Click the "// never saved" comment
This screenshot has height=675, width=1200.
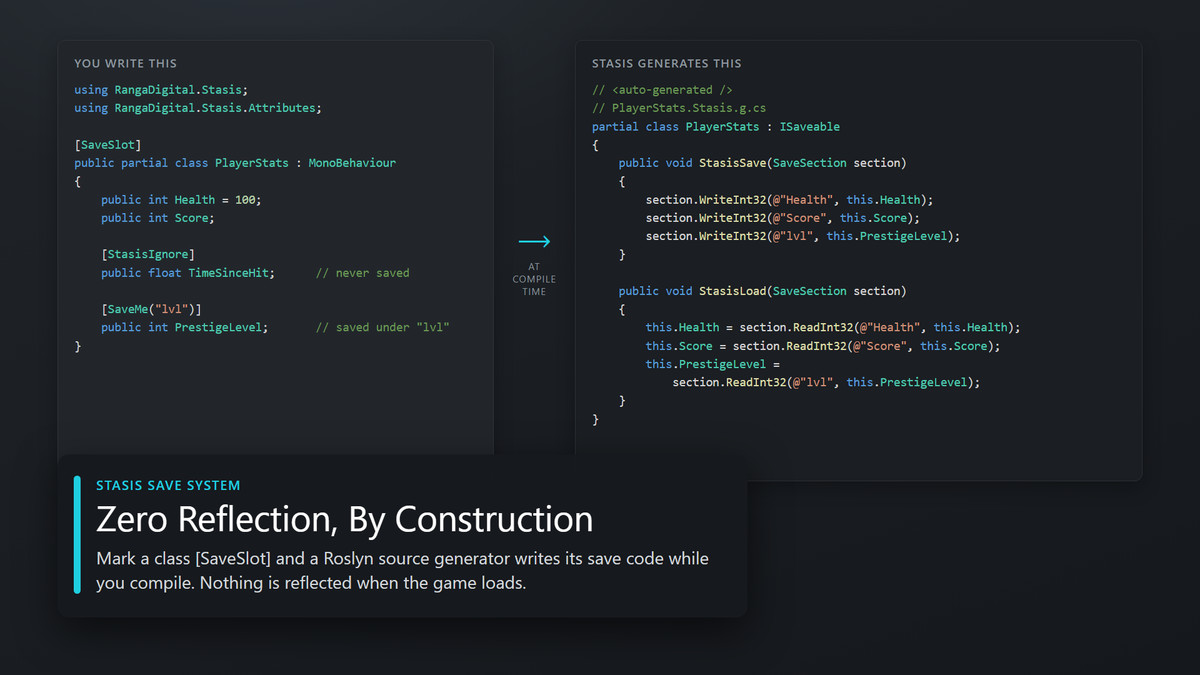coord(362,273)
